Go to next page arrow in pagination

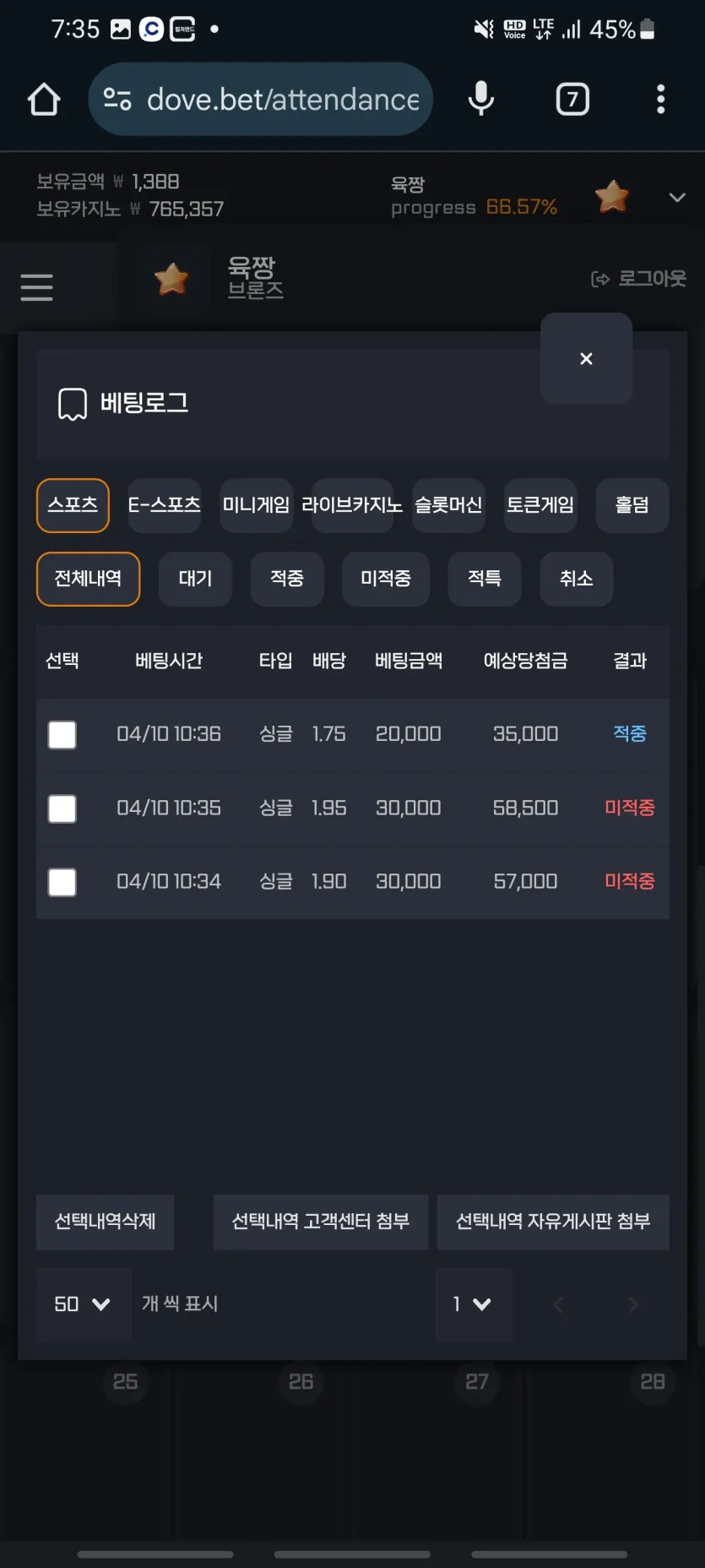[633, 1305]
